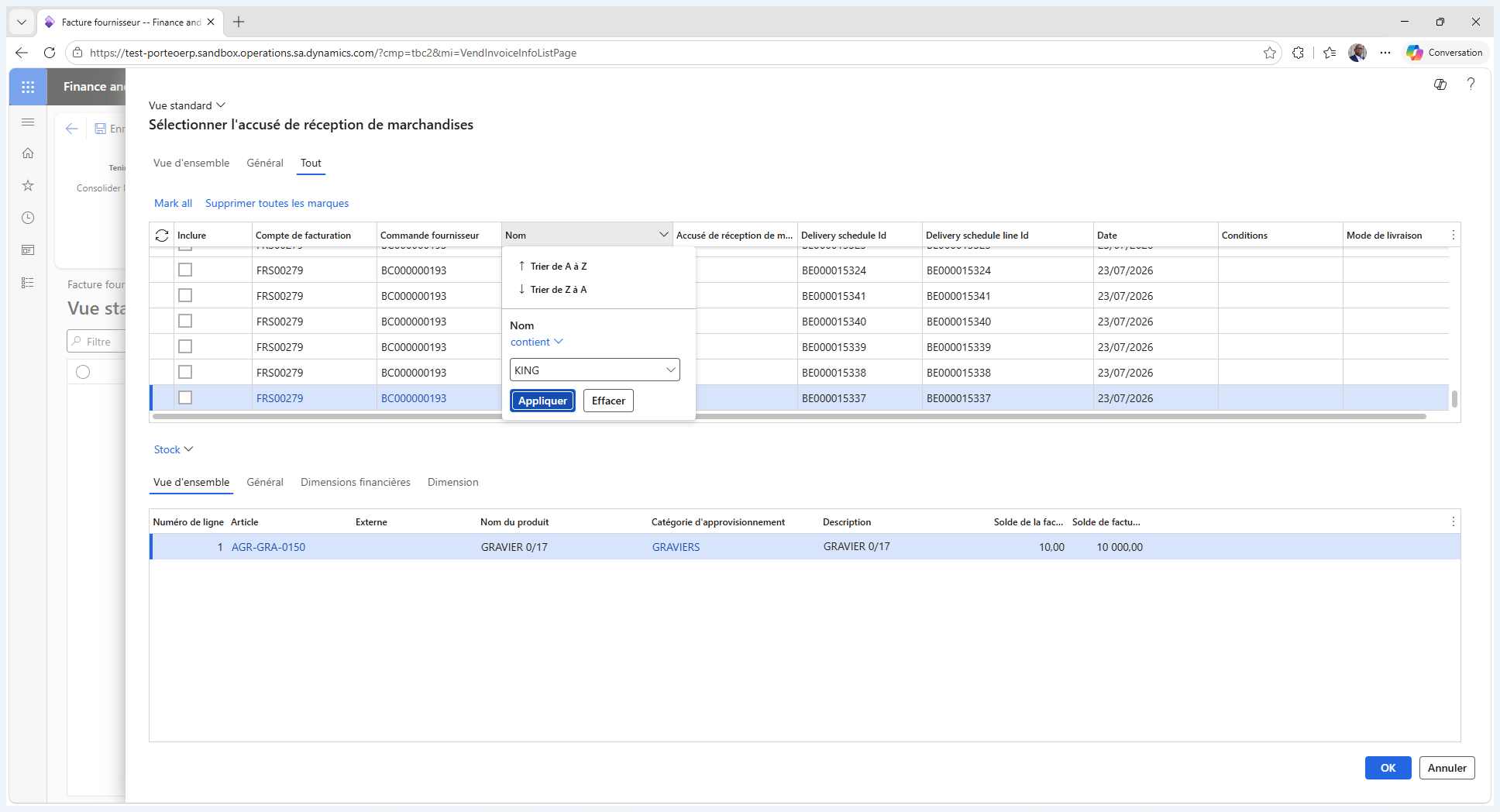Click Supprimer toutes les marques
This screenshot has width=1500, height=812.
[277, 203]
